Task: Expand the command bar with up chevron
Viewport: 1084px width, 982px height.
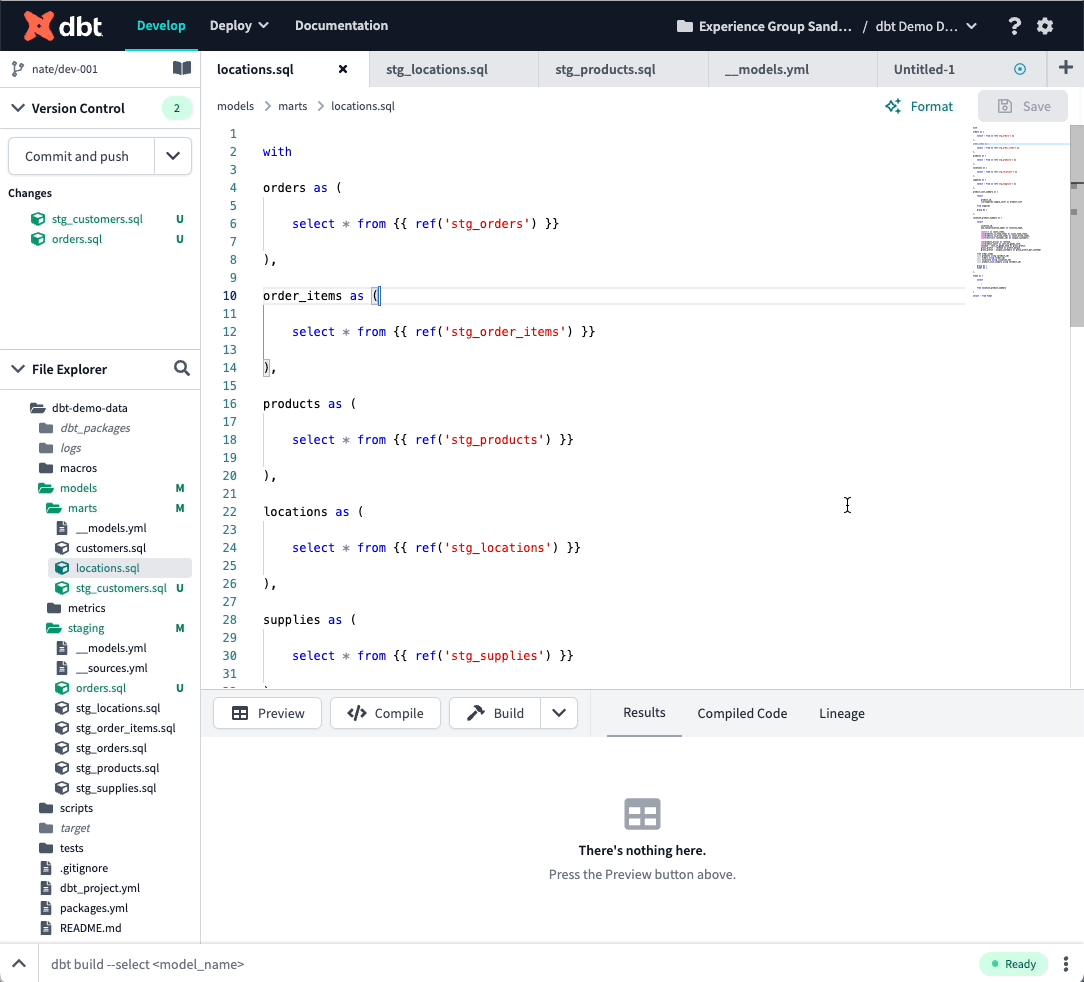Action: (19, 964)
